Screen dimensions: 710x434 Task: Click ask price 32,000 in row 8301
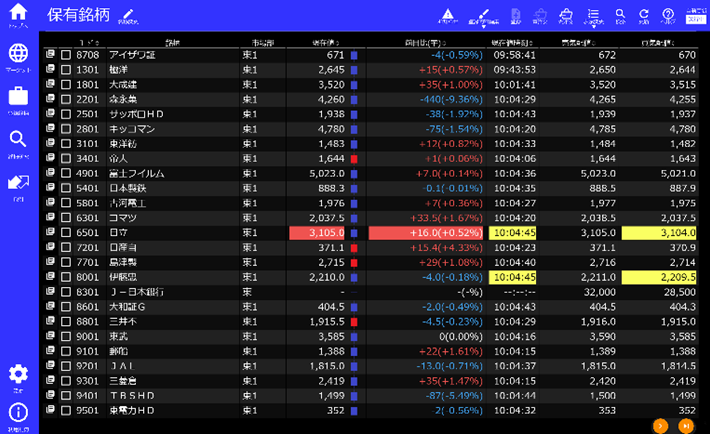pos(600,292)
